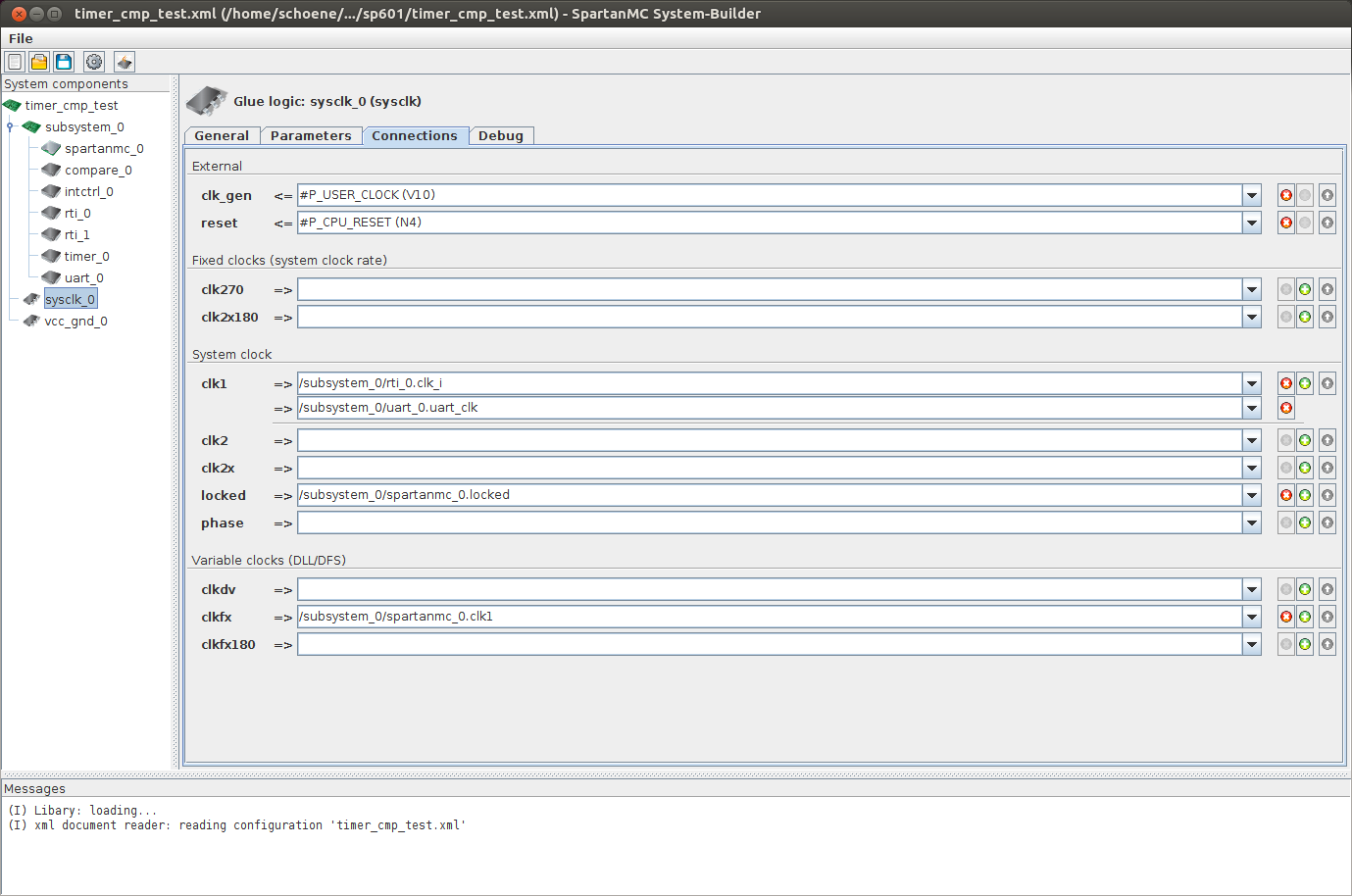
Task: Select timer_0 in the component tree
Action: coord(87,256)
